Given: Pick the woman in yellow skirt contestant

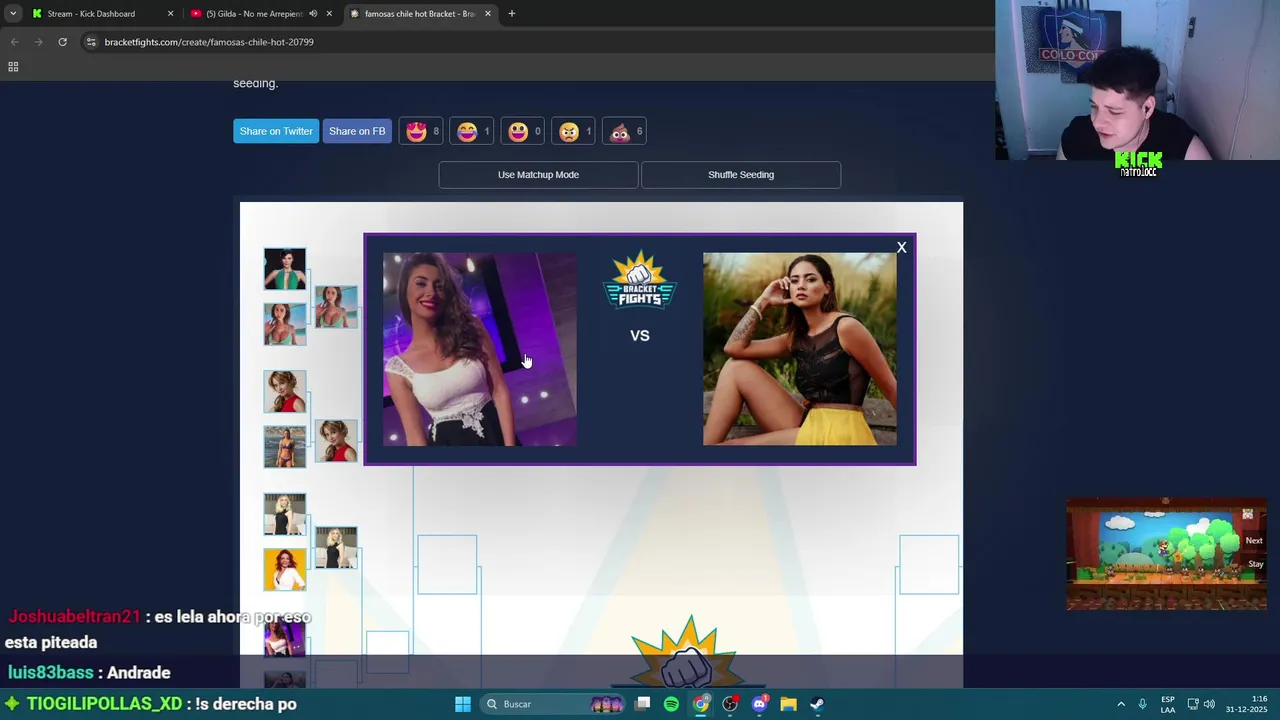Looking at the screenshot, I should [x=800, y=349].
